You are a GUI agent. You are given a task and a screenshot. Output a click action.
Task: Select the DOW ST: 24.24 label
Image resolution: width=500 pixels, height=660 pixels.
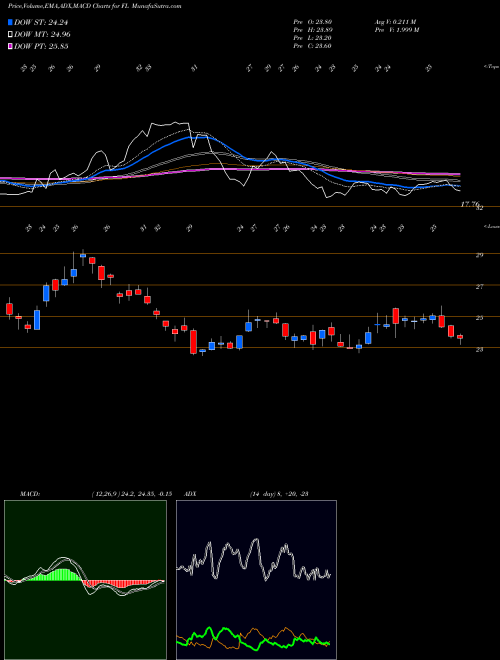(41, 23)
